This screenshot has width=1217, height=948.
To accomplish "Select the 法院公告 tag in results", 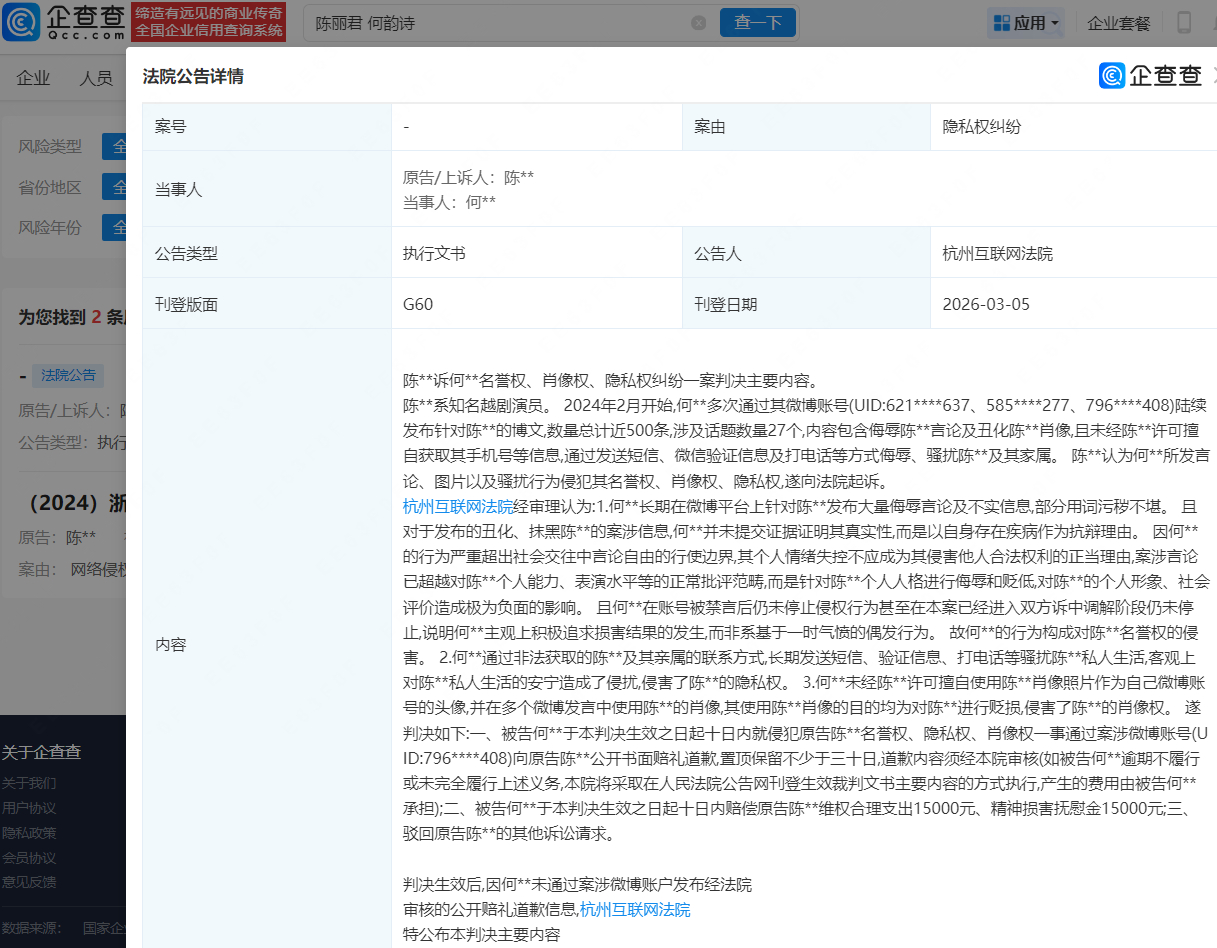I will pyautogui.click(x=68, y=375).
